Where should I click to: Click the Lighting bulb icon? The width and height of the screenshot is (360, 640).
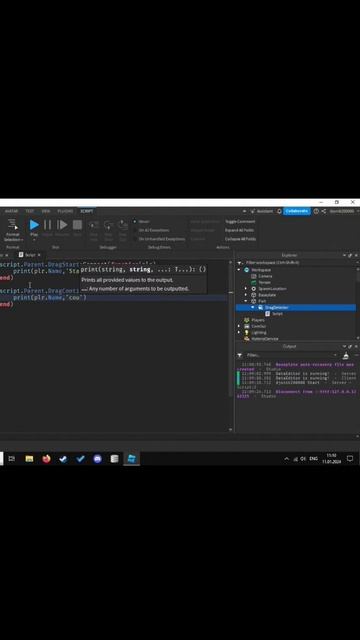tap(247, 332)
